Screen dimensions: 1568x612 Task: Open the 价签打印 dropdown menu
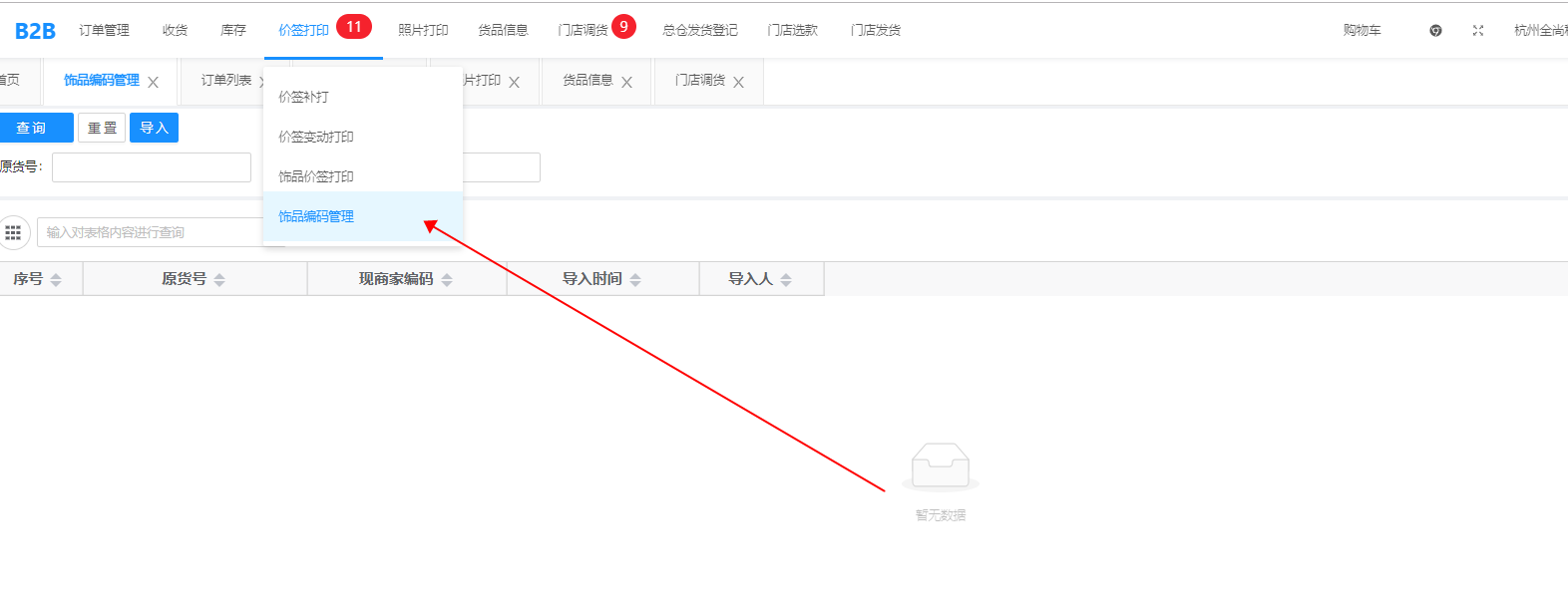coord(303,31)
